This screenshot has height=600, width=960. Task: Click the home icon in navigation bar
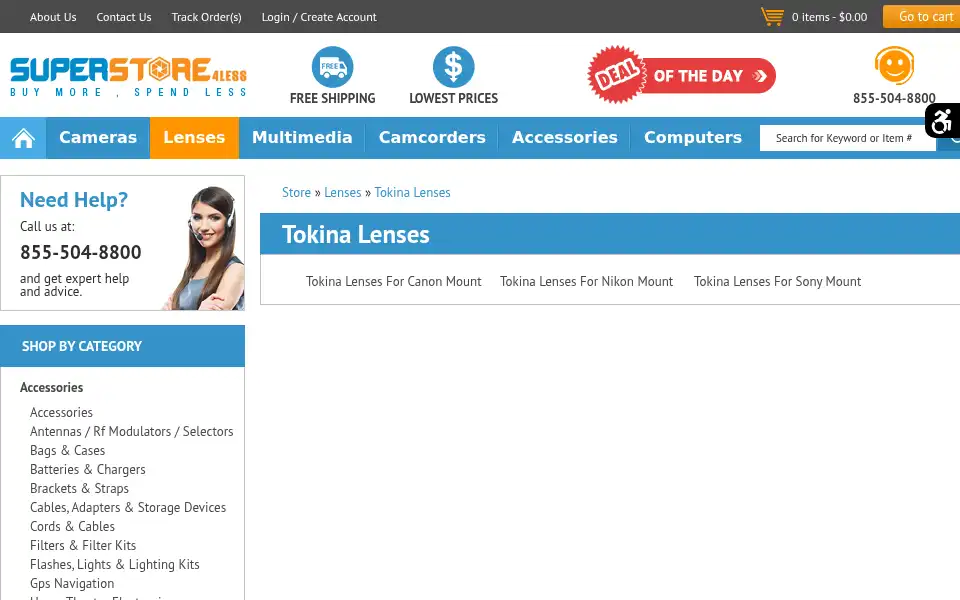point(23,138)
